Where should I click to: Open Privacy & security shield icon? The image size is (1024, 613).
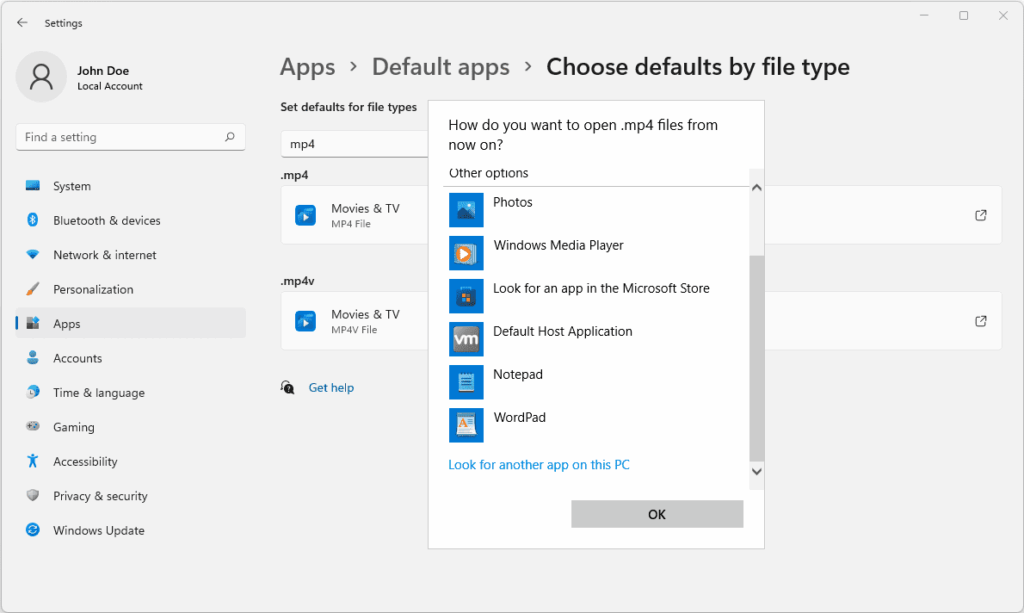click(x=33, y=495)
